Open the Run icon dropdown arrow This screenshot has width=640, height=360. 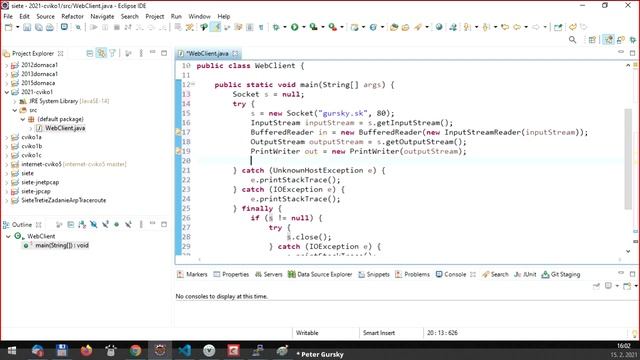[303, 27]
